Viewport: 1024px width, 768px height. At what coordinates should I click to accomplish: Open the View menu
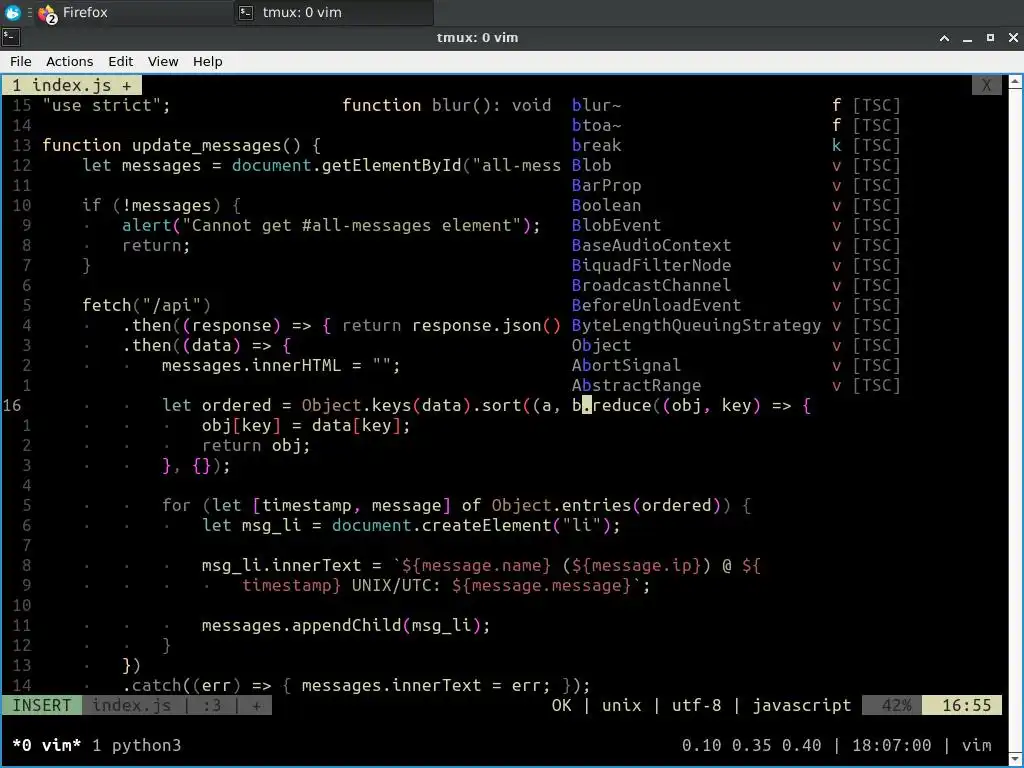[163, 61]
